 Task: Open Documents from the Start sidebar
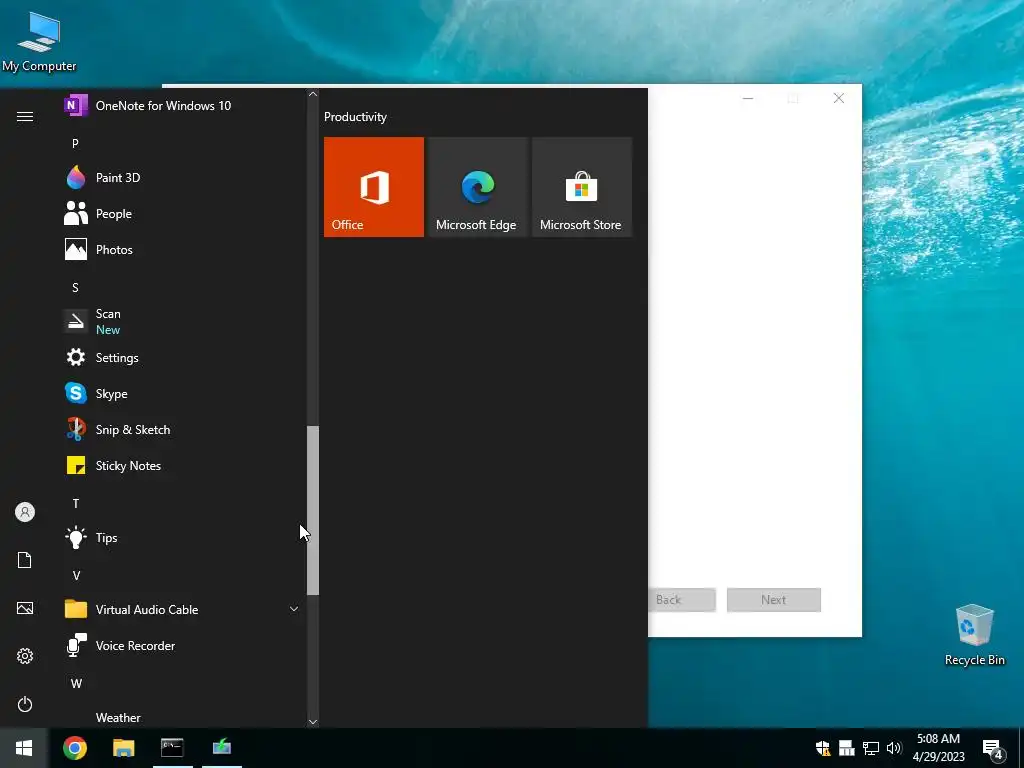point(25,560)
